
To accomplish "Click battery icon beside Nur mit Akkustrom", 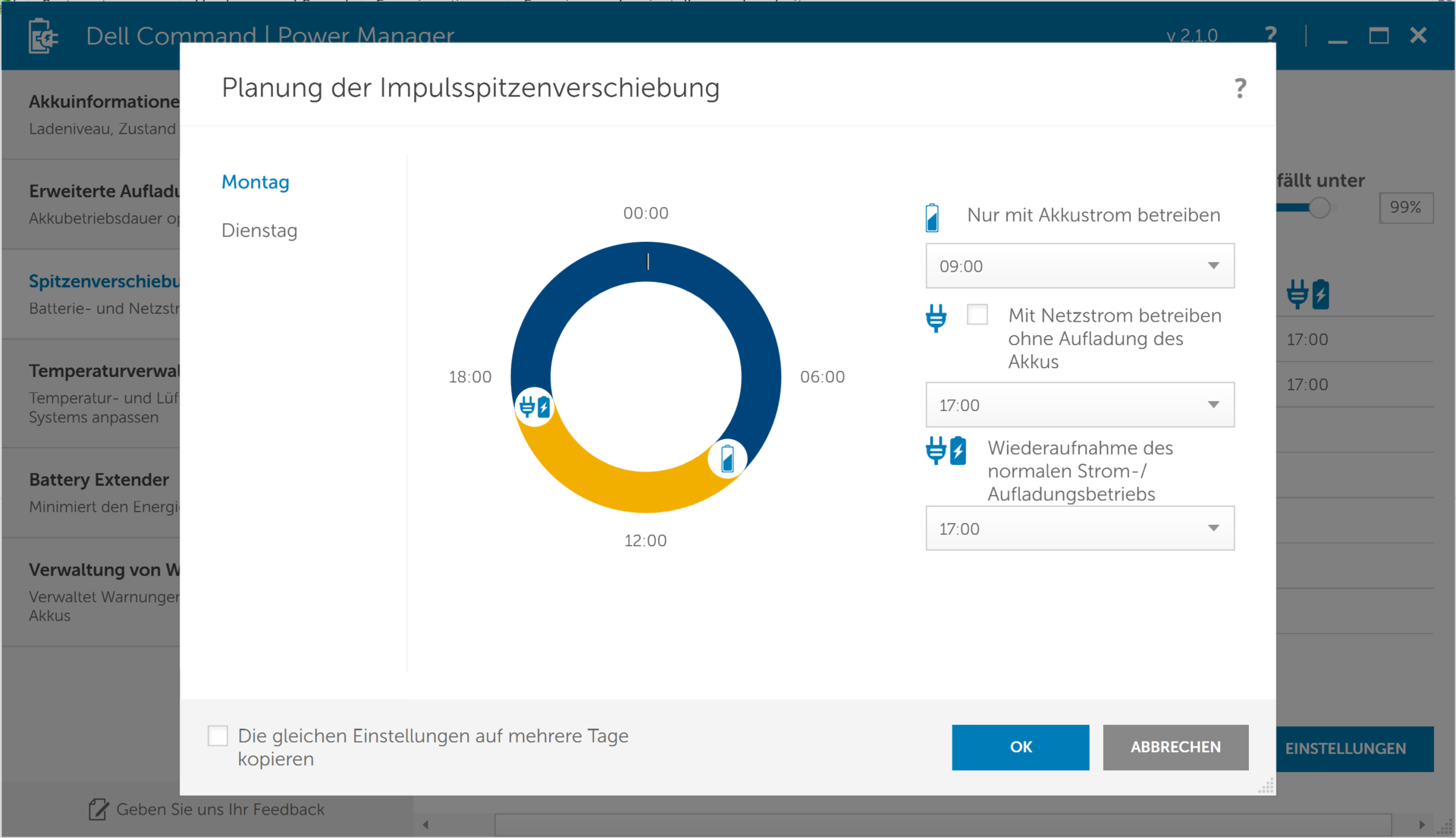I will coord(933,218).
